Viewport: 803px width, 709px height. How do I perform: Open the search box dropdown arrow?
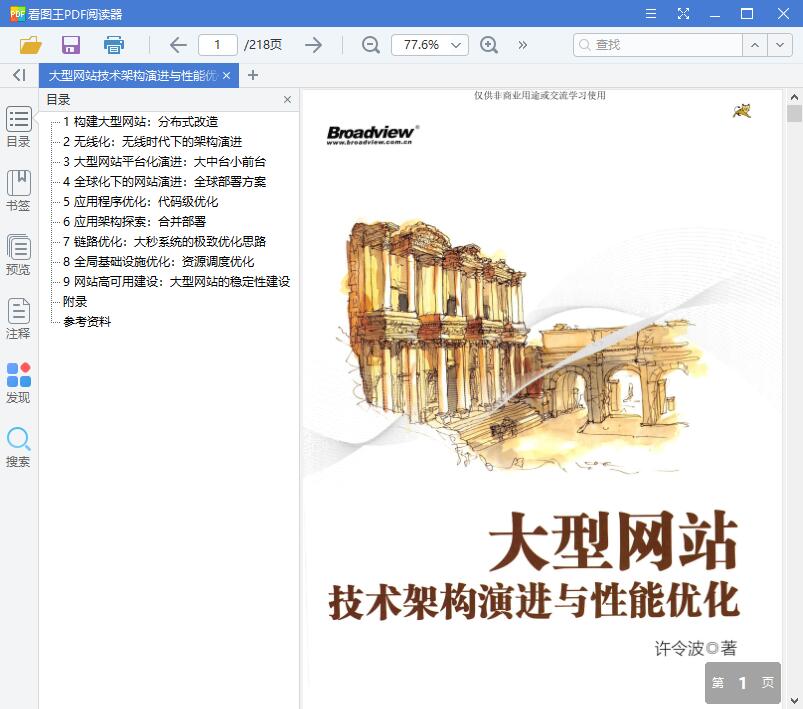[779, 45]
